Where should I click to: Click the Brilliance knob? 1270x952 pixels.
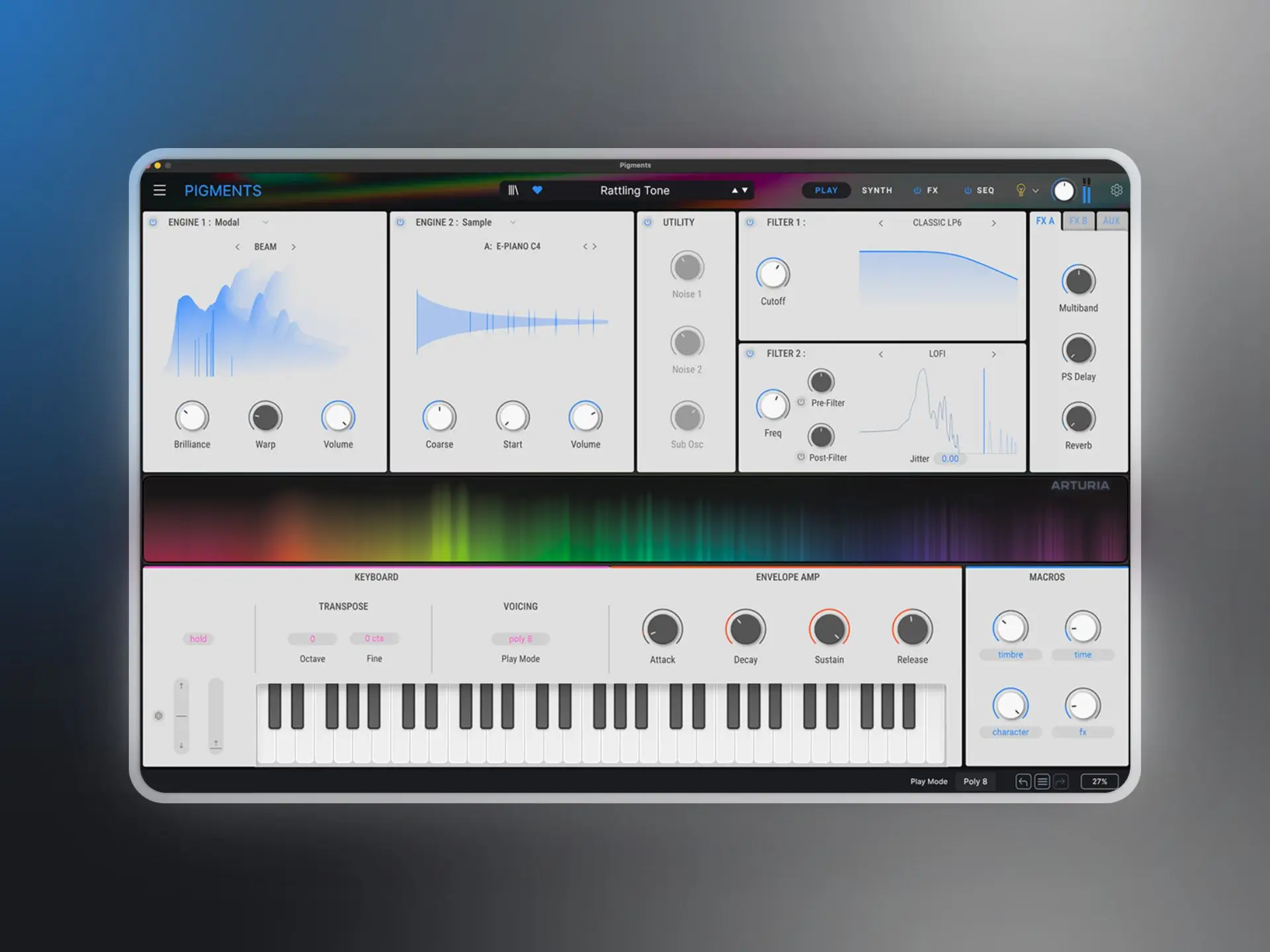(192, 417)
